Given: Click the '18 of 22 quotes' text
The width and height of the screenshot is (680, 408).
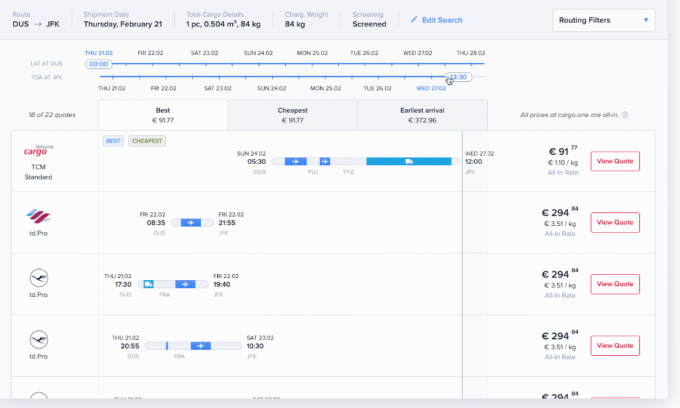Looking at the screenshot, I should (52, 115).
